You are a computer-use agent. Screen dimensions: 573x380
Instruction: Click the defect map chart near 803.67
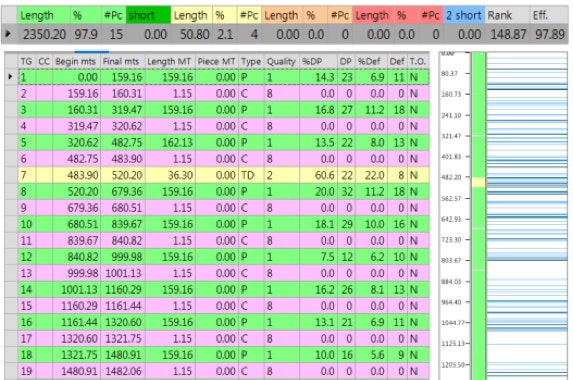coord(527,260)
